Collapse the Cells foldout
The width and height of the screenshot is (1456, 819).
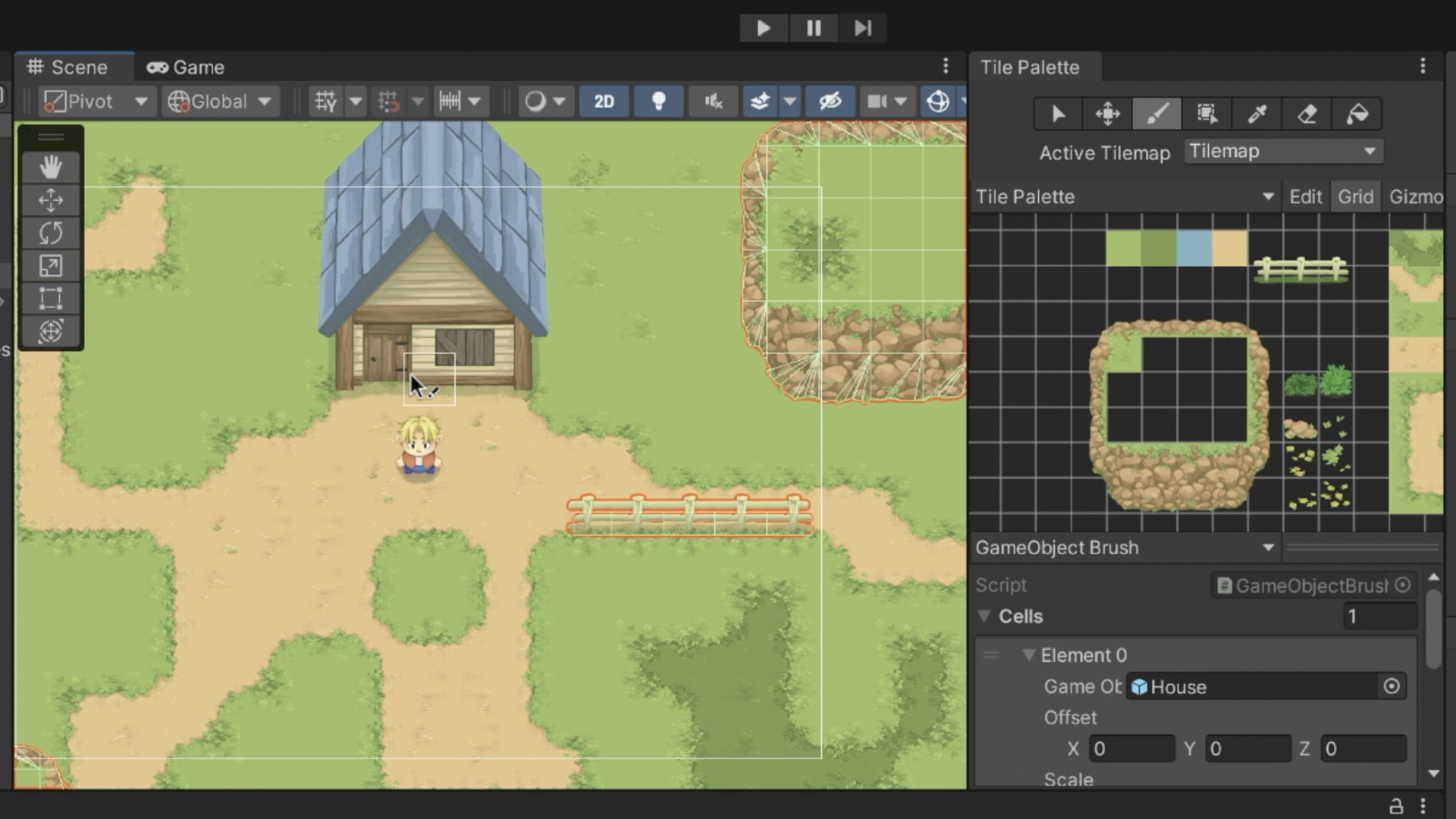click(x=984, y=616)
